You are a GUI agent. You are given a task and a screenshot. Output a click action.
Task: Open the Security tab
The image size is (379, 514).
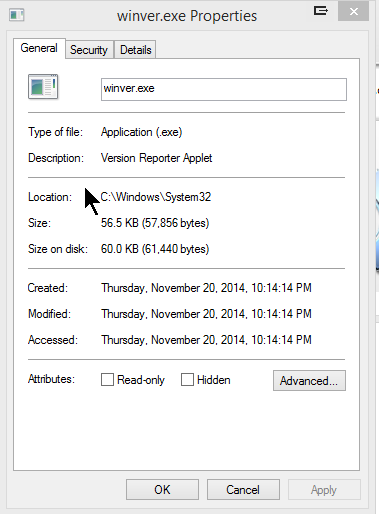pyautogui.click(x=89, y=50)
